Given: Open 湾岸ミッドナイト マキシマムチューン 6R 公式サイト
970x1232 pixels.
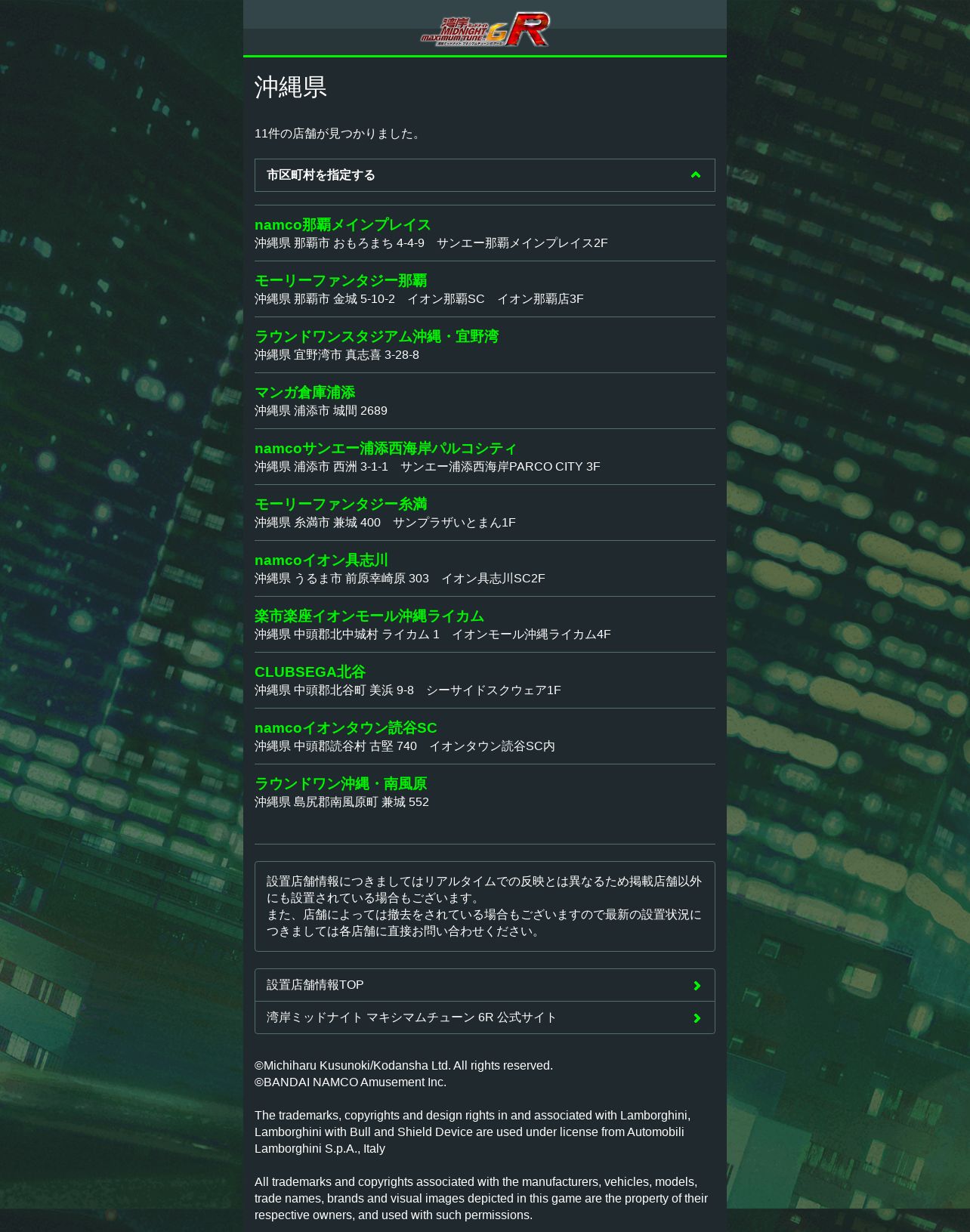Looking at the screenshot, I should point(485,1017).
